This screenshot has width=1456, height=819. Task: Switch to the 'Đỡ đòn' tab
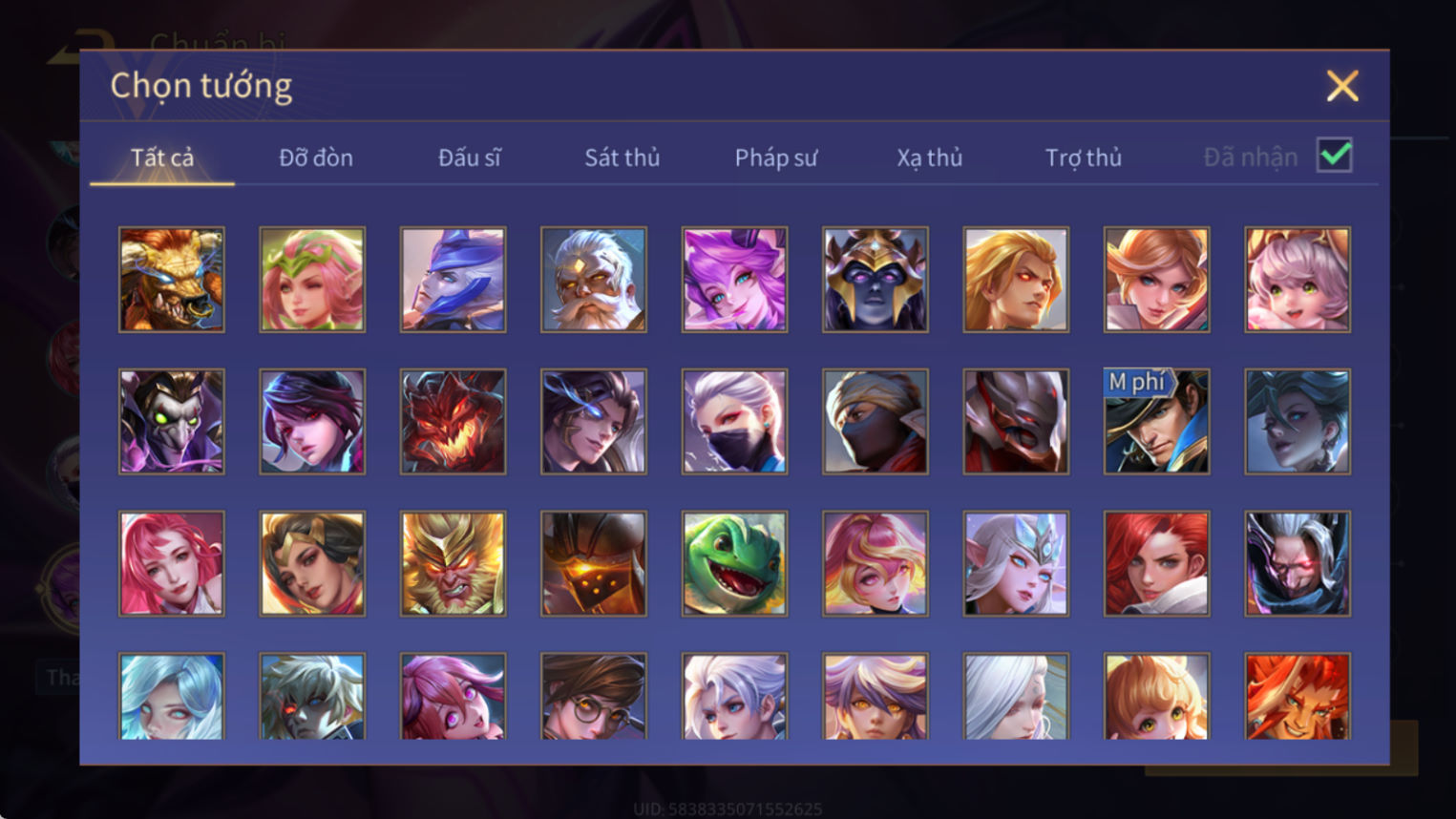pos(316,157)
